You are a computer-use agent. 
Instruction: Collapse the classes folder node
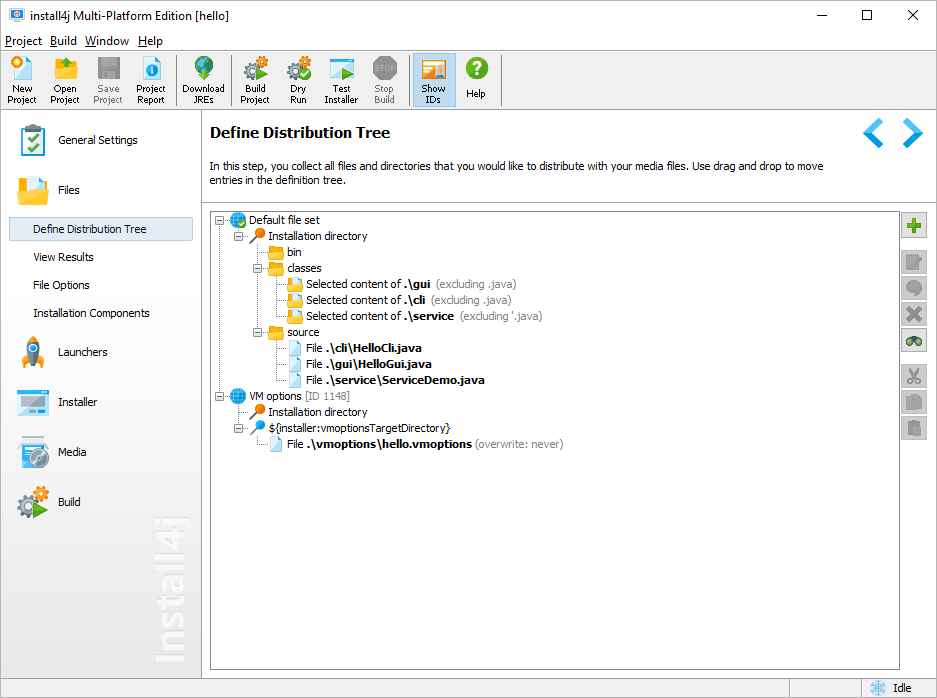click(258, 268)
